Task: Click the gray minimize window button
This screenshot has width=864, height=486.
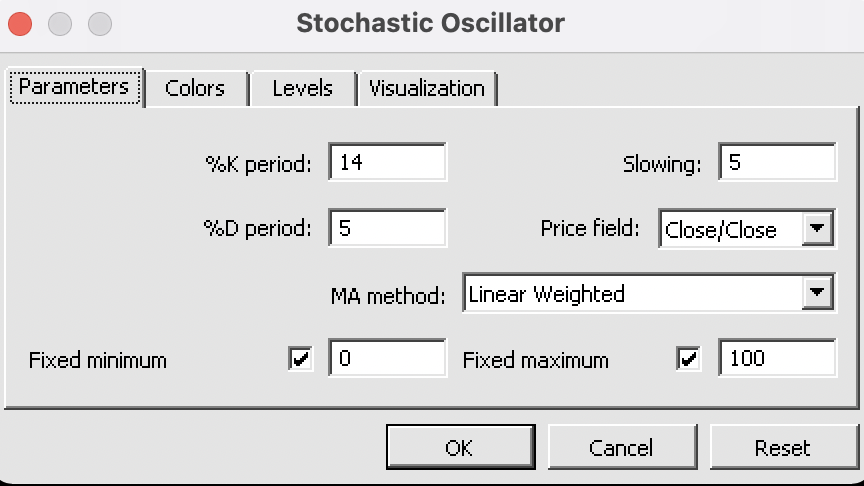Action: coord(60,22)
